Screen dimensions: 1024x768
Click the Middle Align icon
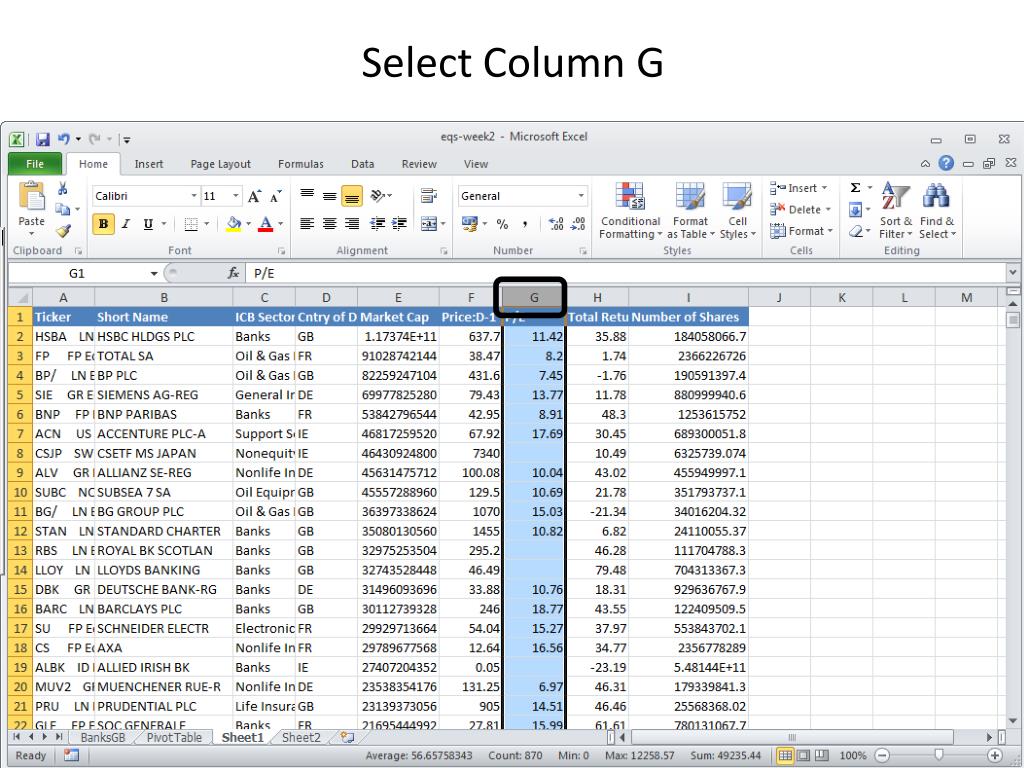[x=330, y=195]
